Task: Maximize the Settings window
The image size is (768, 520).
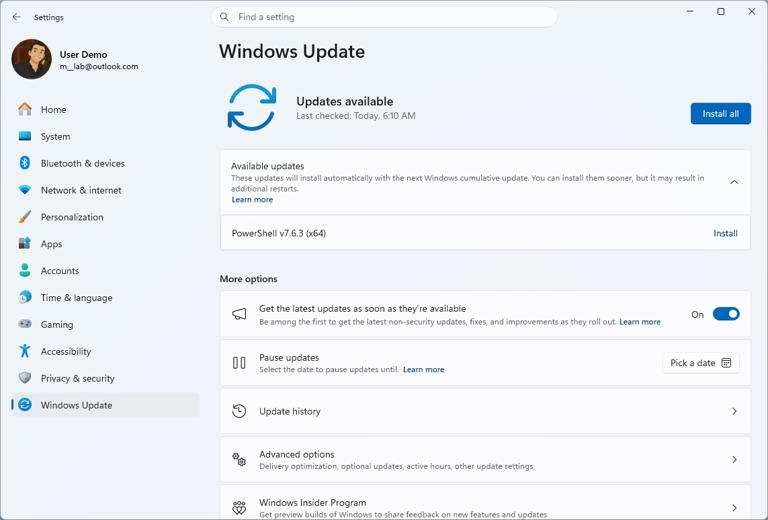Action: coord(721,11)
